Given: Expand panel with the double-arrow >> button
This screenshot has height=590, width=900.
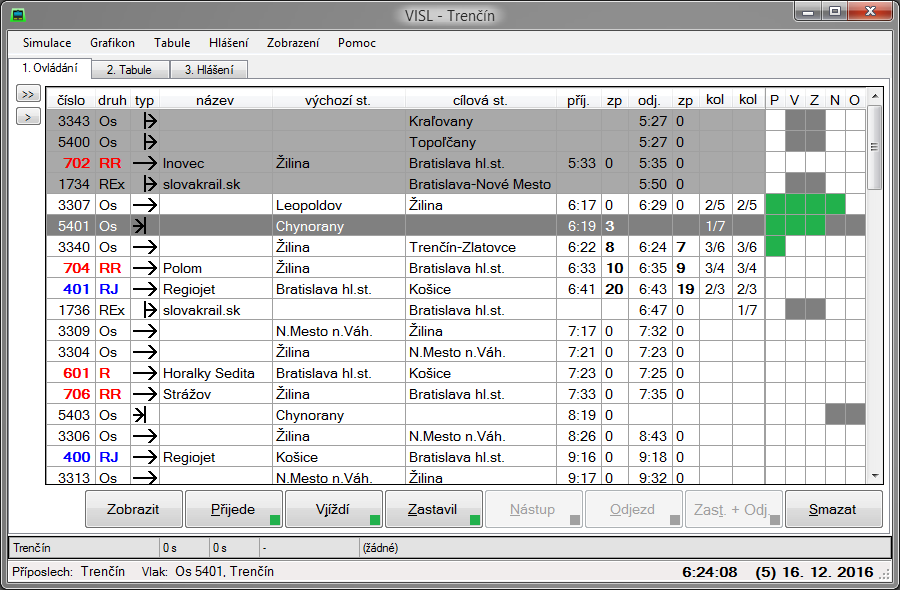Looking at the screenshot, I should tap(27, 94).
